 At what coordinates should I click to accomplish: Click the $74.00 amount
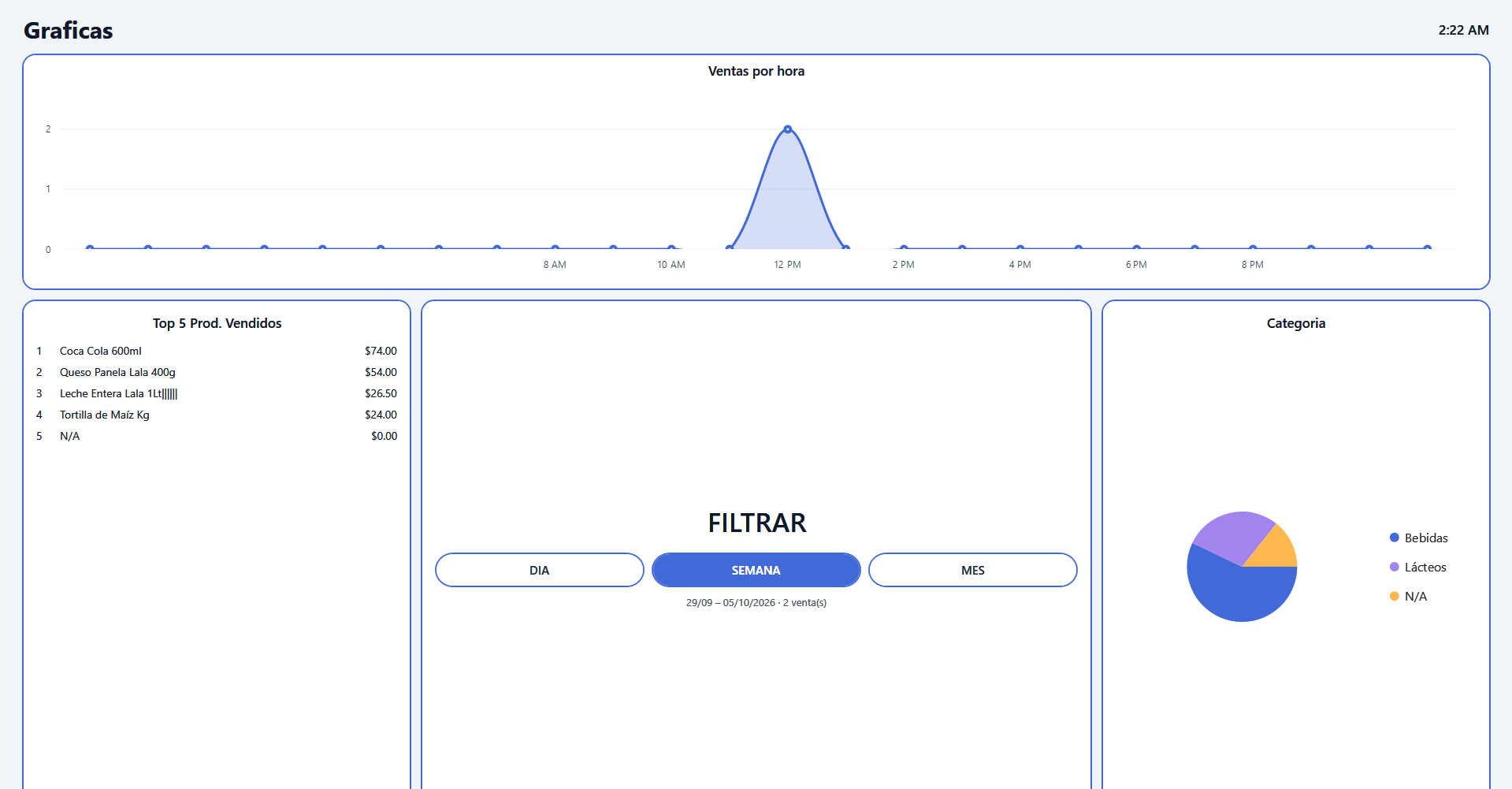(381, 351)
